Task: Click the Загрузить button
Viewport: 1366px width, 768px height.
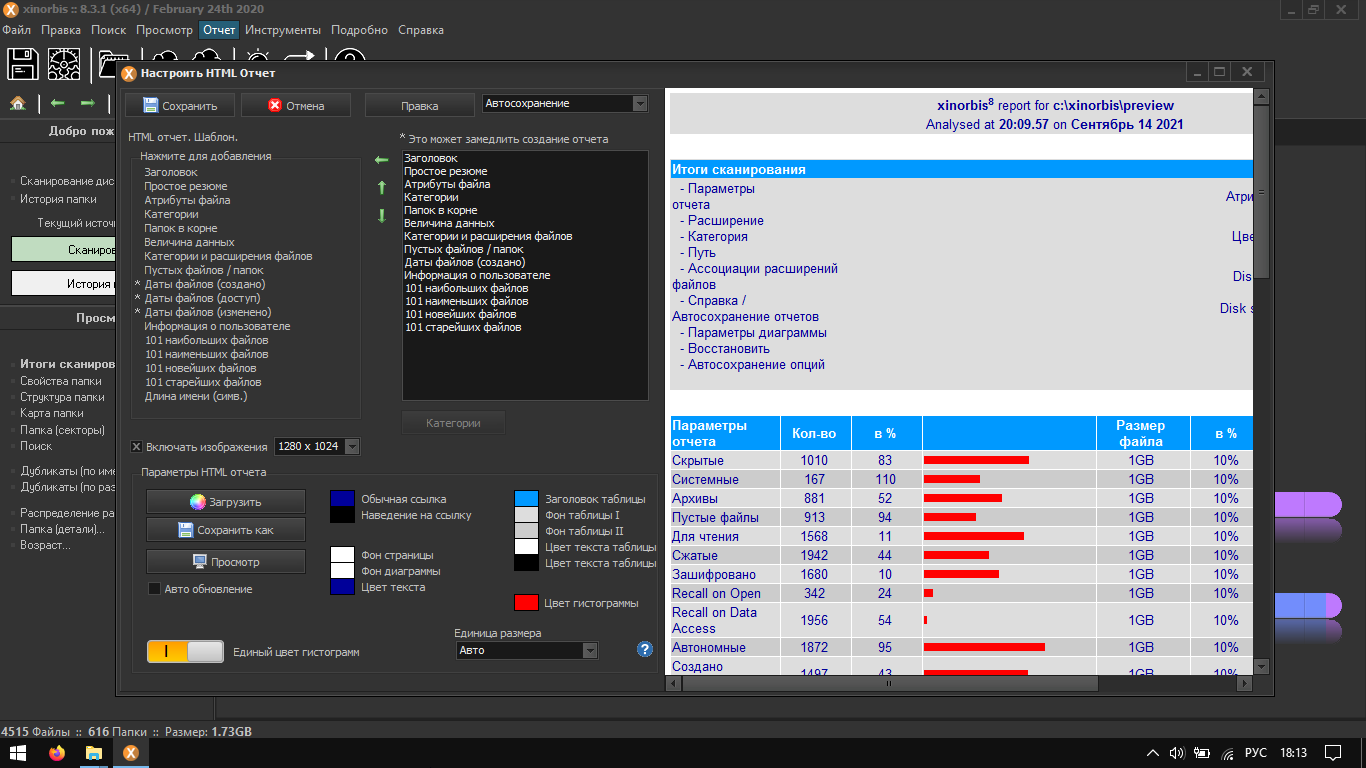Action: click(x=225, y=502)
